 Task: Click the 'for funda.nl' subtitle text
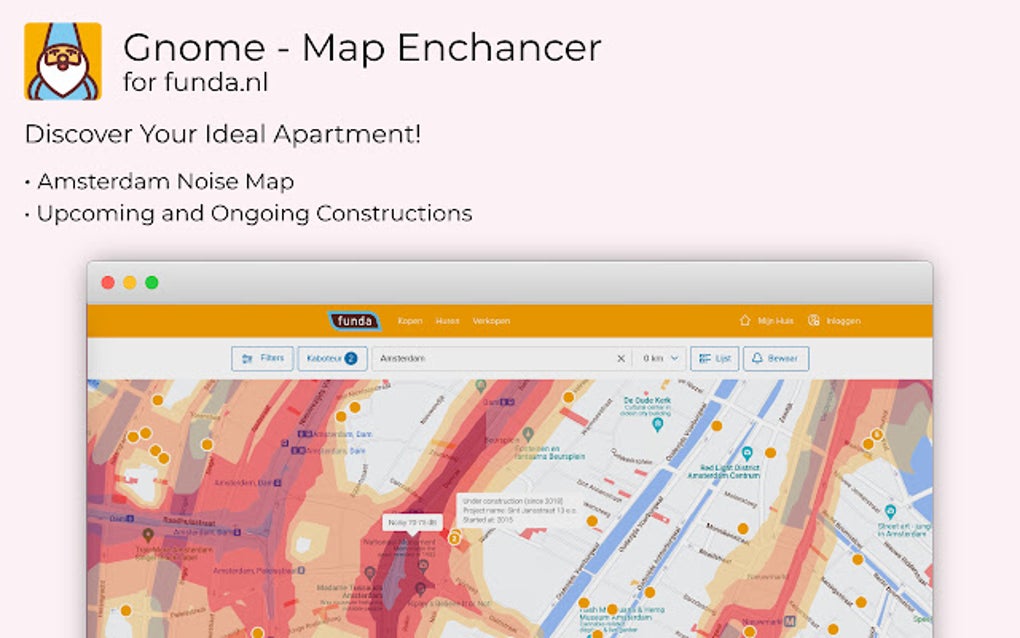[x=195, y=83]
